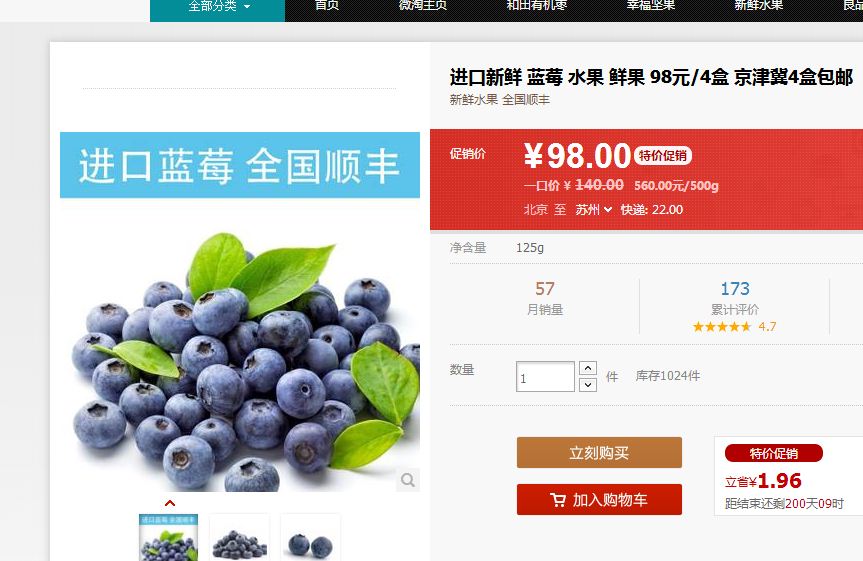
Task: Open the 首页 navigation tab
Action: pyautogui.click(x=326, y=6)
